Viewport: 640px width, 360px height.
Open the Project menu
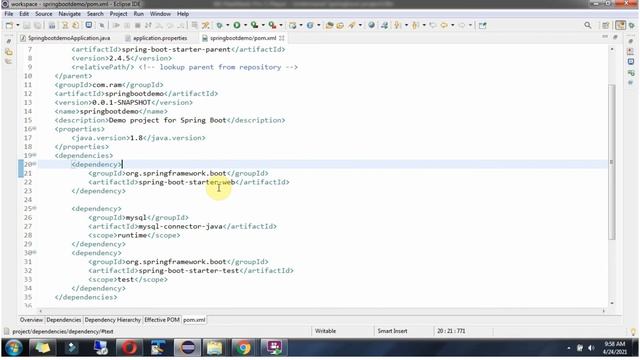tap(118, 14)
